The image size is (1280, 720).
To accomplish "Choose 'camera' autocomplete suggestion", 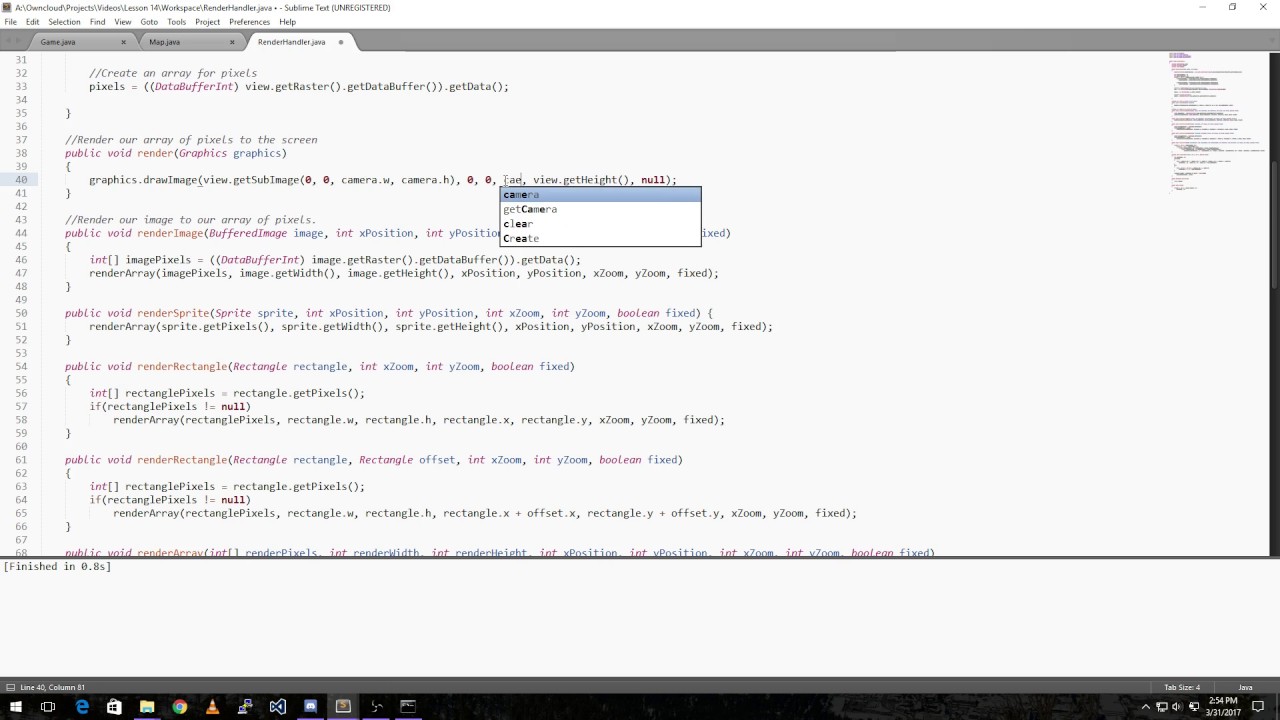I will [600, 195].
